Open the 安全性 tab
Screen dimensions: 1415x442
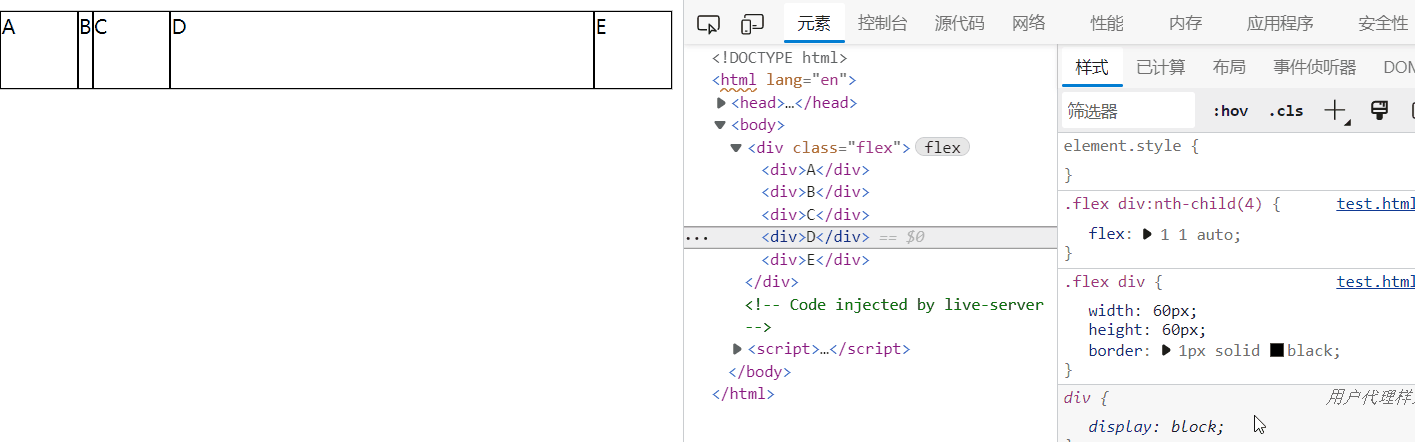coord(1383,23)
